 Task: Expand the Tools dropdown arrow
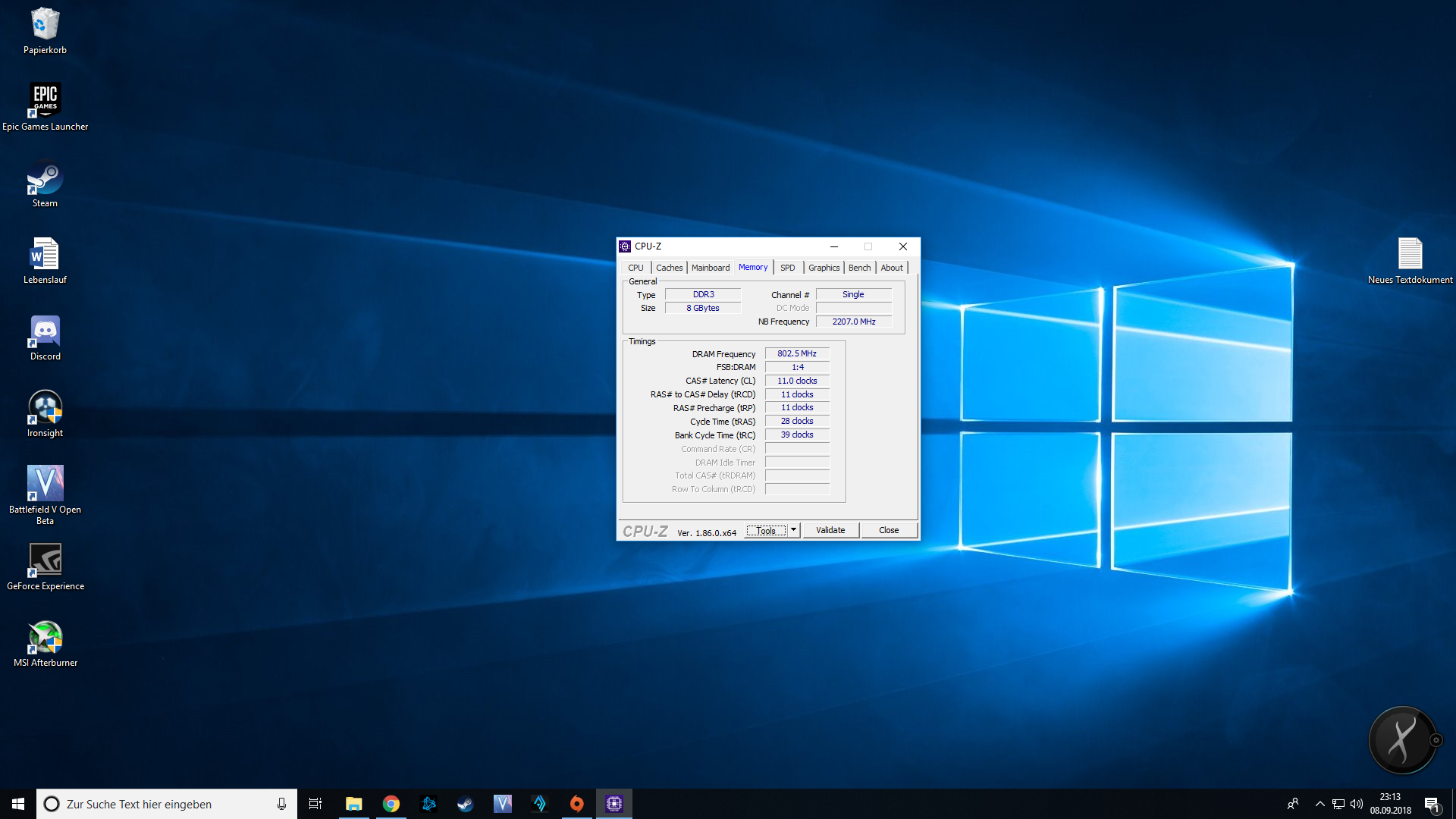(x=793, y=530)
